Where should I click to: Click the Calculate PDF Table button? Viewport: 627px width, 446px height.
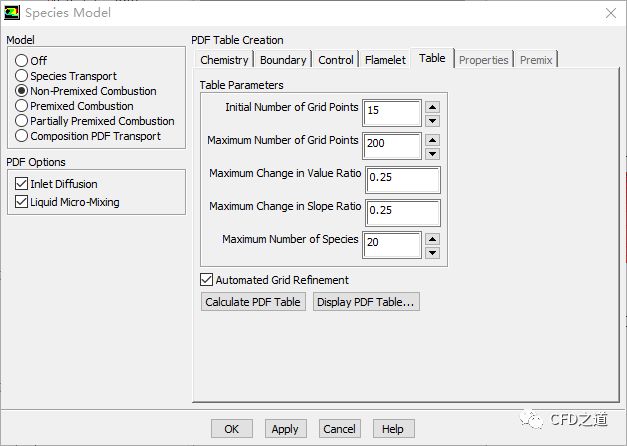pyautogui.click(x=253, y=302)
